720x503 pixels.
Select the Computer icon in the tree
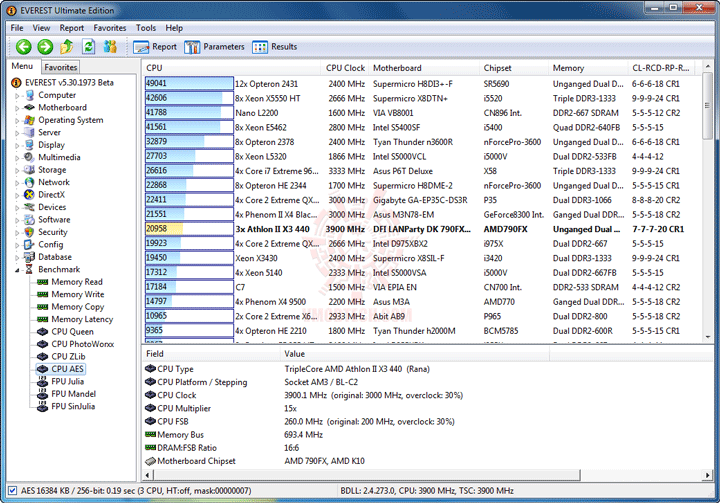30,95
